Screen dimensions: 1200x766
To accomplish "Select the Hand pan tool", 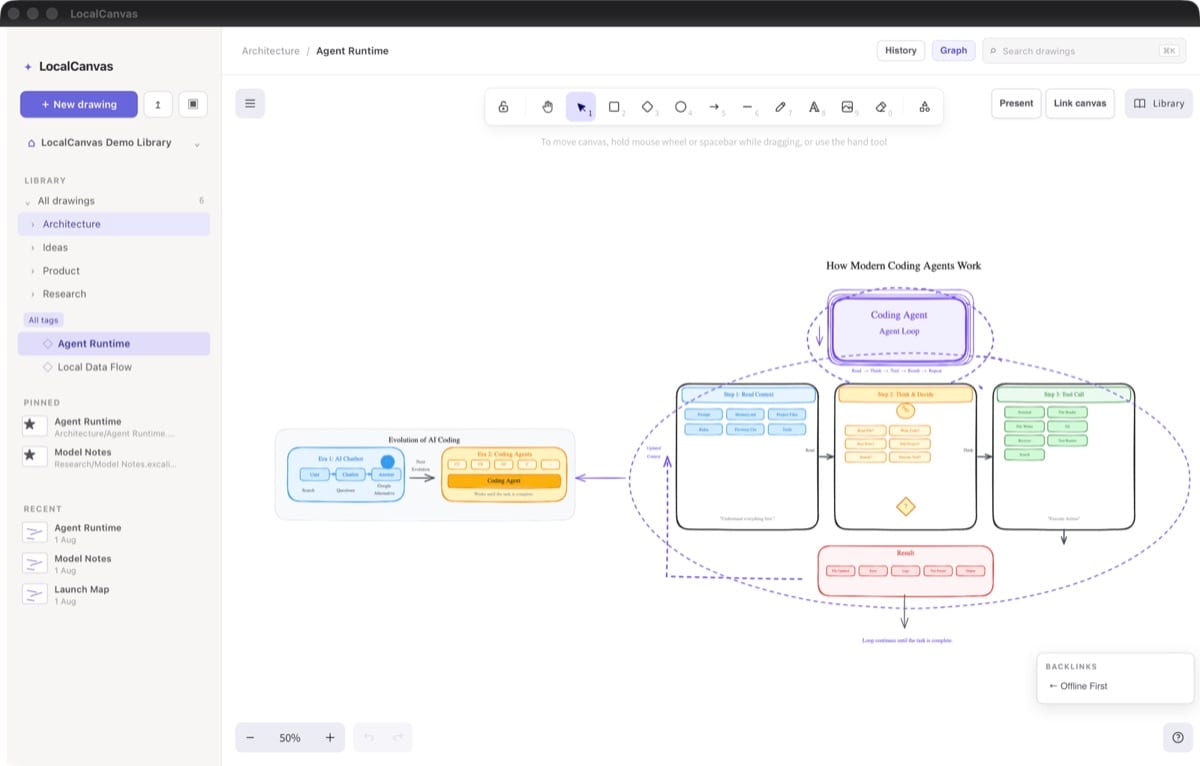I will [548, 107].
